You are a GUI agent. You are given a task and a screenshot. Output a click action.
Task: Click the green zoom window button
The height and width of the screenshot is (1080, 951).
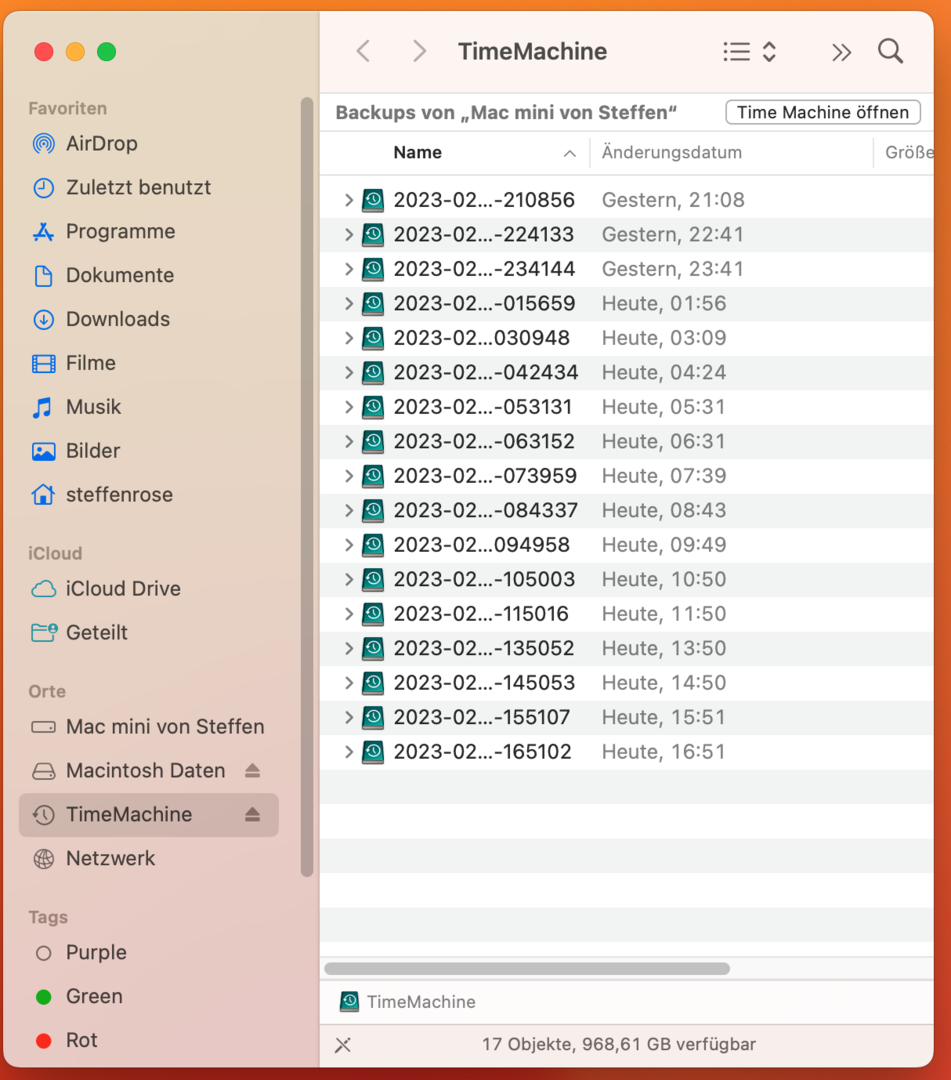click(x=107, y=52)
